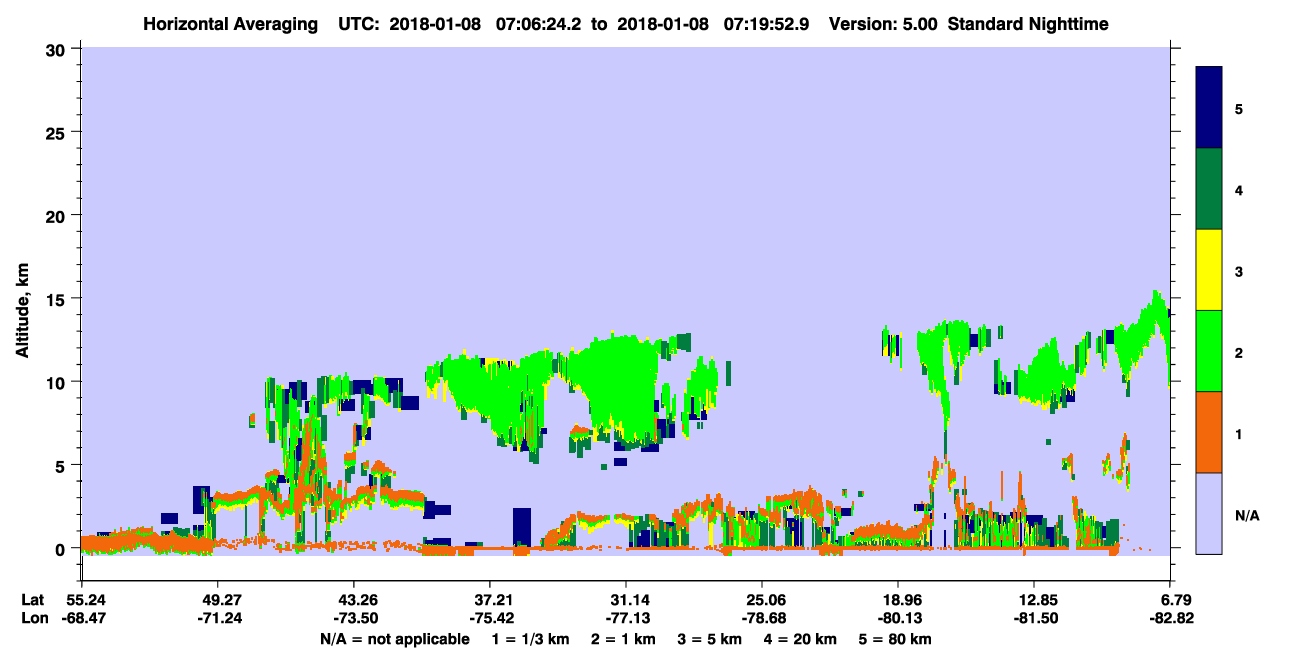Click the y-axis tick label 5
Image resolution: width=1300 pixels, height=667 pixels.
click(63, 466)
